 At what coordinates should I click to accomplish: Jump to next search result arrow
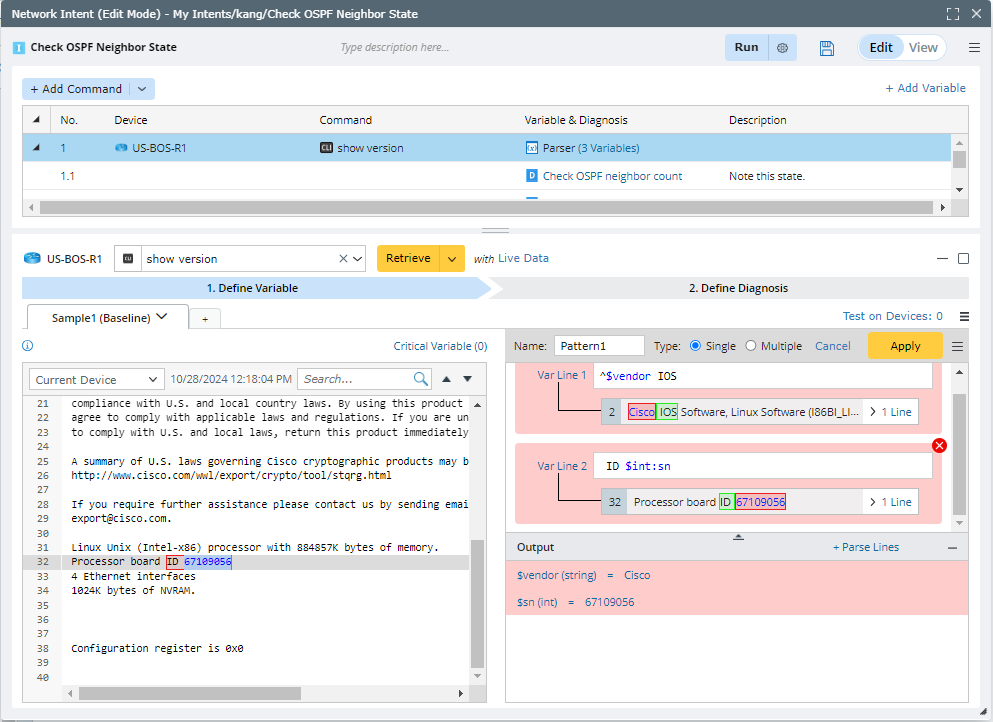(467, 379)
